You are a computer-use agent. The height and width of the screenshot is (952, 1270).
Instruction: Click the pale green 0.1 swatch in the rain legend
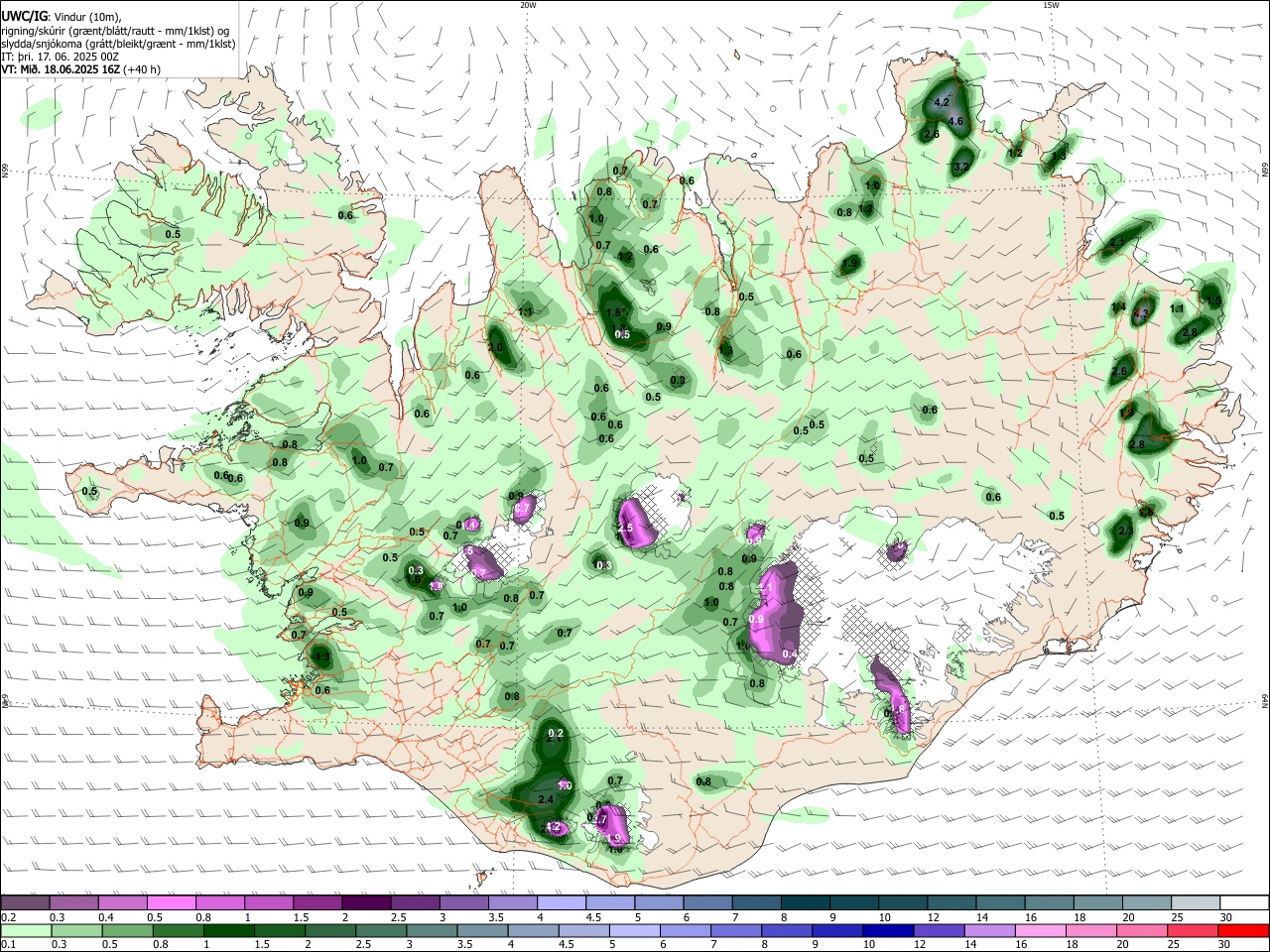(x=26, y=930)
